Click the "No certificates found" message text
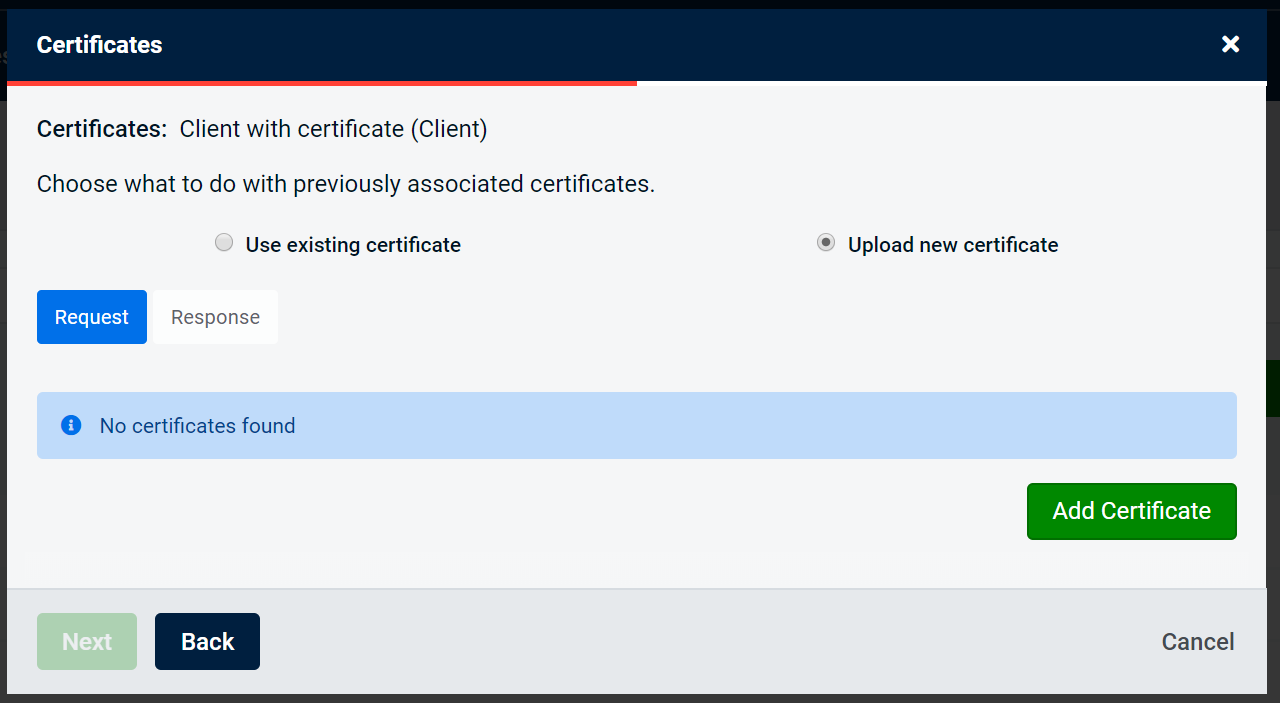The image size is (1280, 703). 197,426
